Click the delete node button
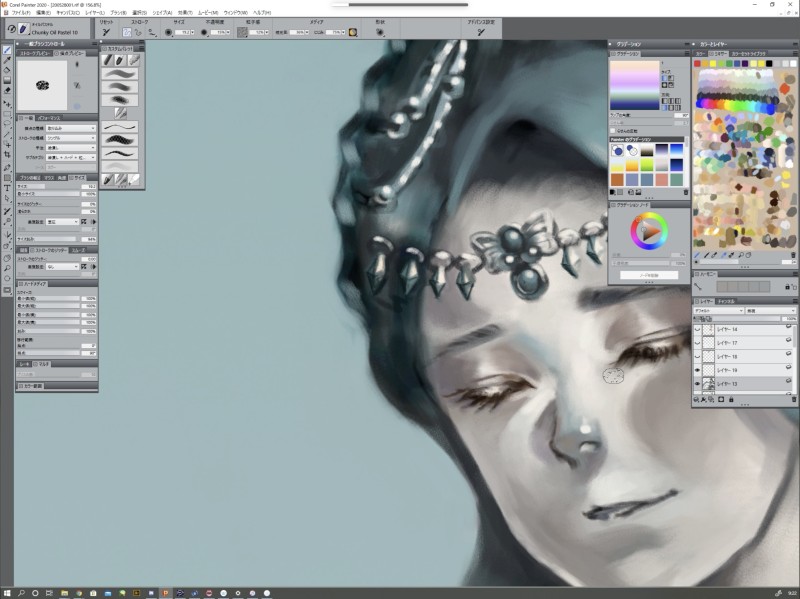The height and width of the screenshot is (599, 800). coord(649,275)
